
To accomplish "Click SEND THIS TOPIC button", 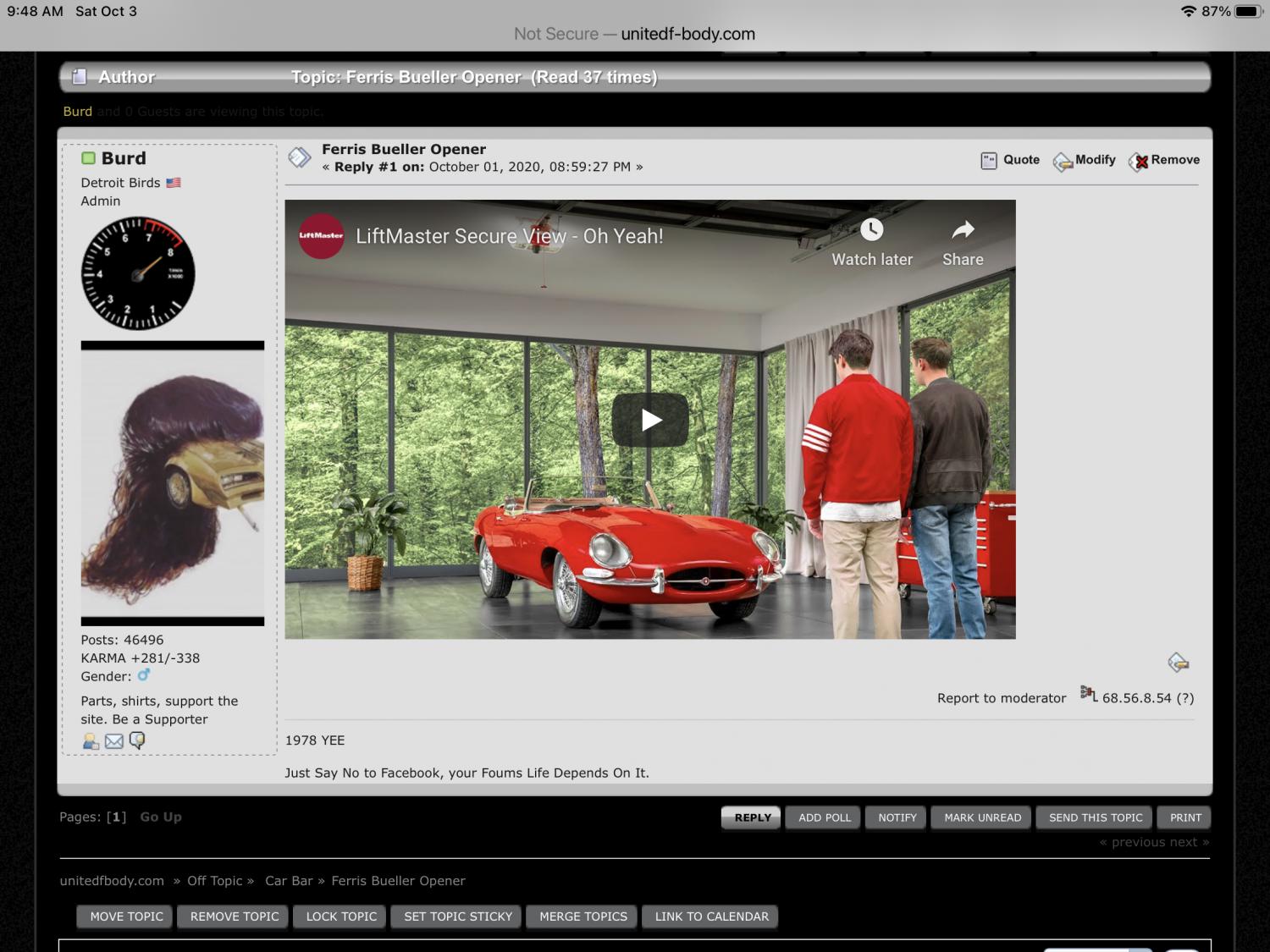I will tap(1096, 817).
